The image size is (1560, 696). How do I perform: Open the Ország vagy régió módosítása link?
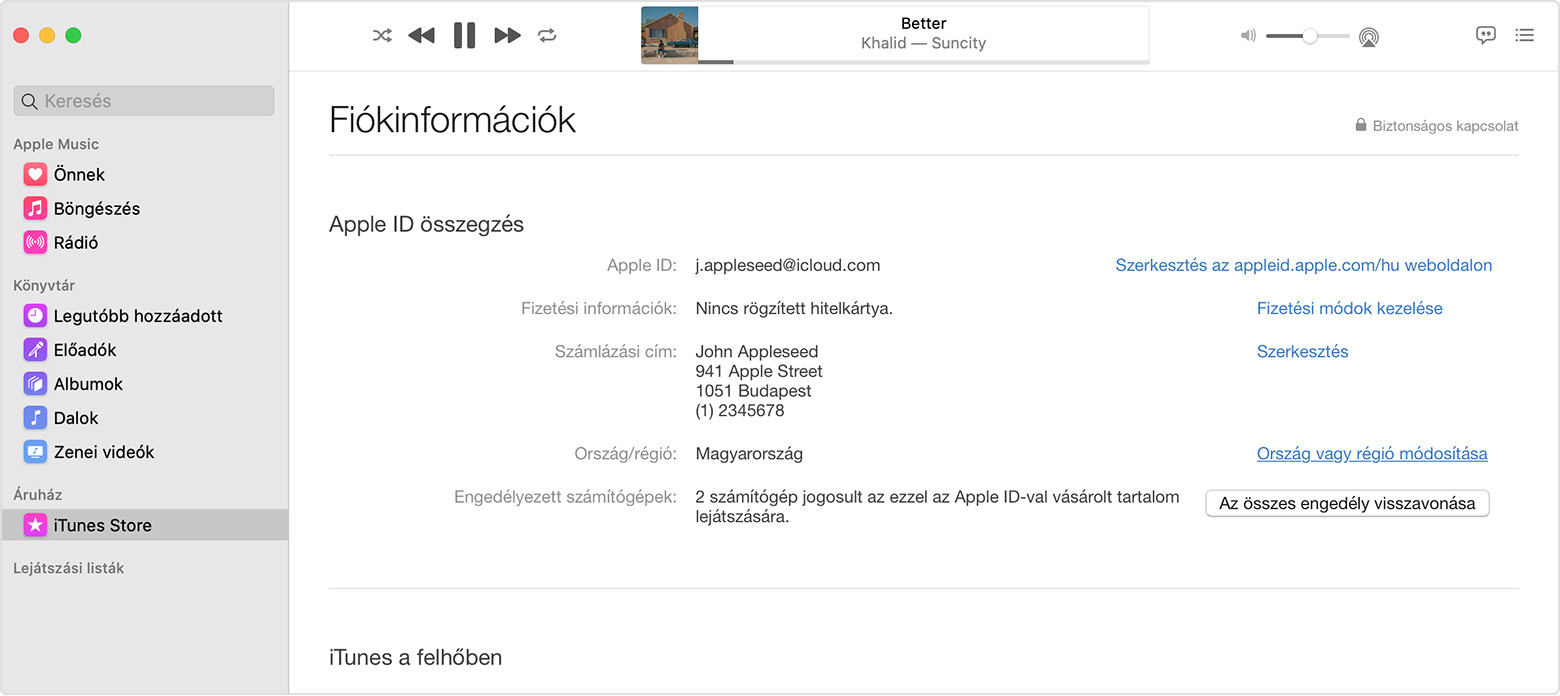click(1371, 453)
